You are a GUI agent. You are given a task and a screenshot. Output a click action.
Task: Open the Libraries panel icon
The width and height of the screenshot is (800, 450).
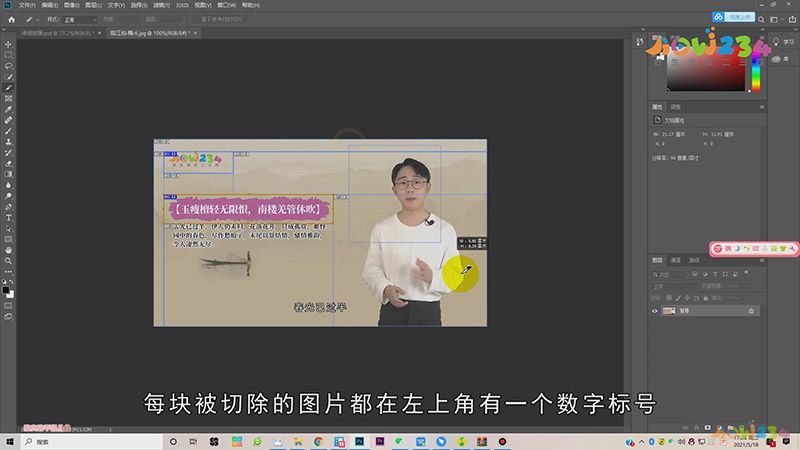(x=776, y=59)
